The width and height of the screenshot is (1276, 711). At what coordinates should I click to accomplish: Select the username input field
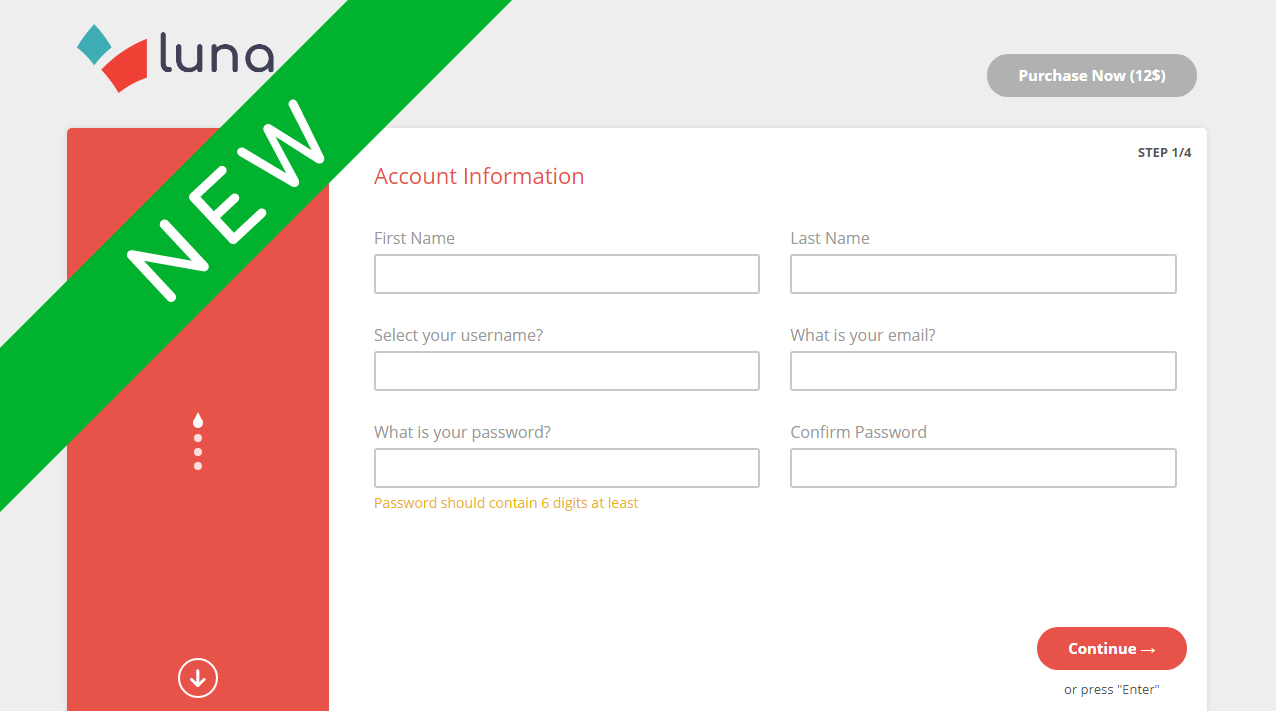(x=566, y=371)
